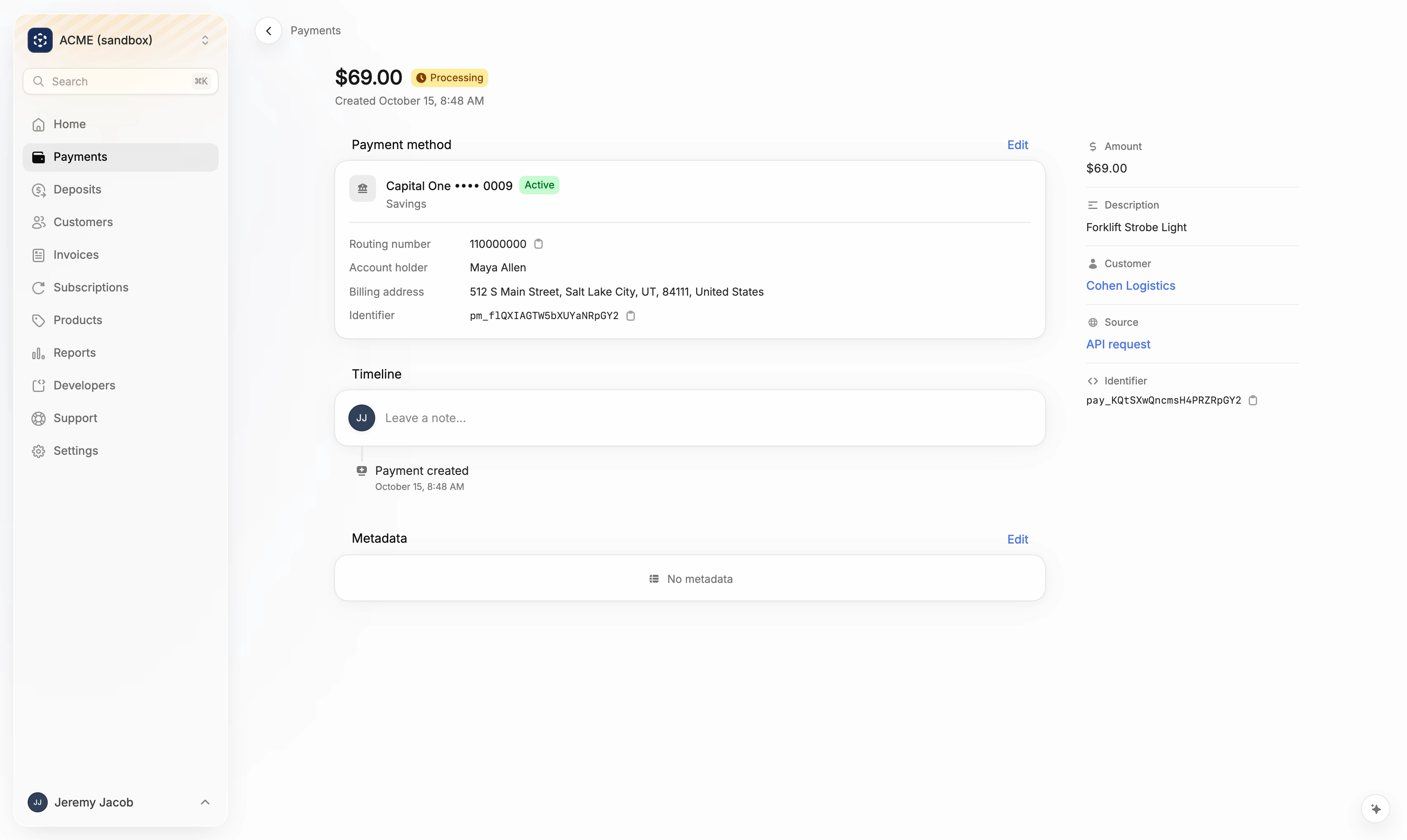This screenshot has height=840, width=1407.
Task: Click the Forklift Strobe Light description
Action: point(1136,227)
